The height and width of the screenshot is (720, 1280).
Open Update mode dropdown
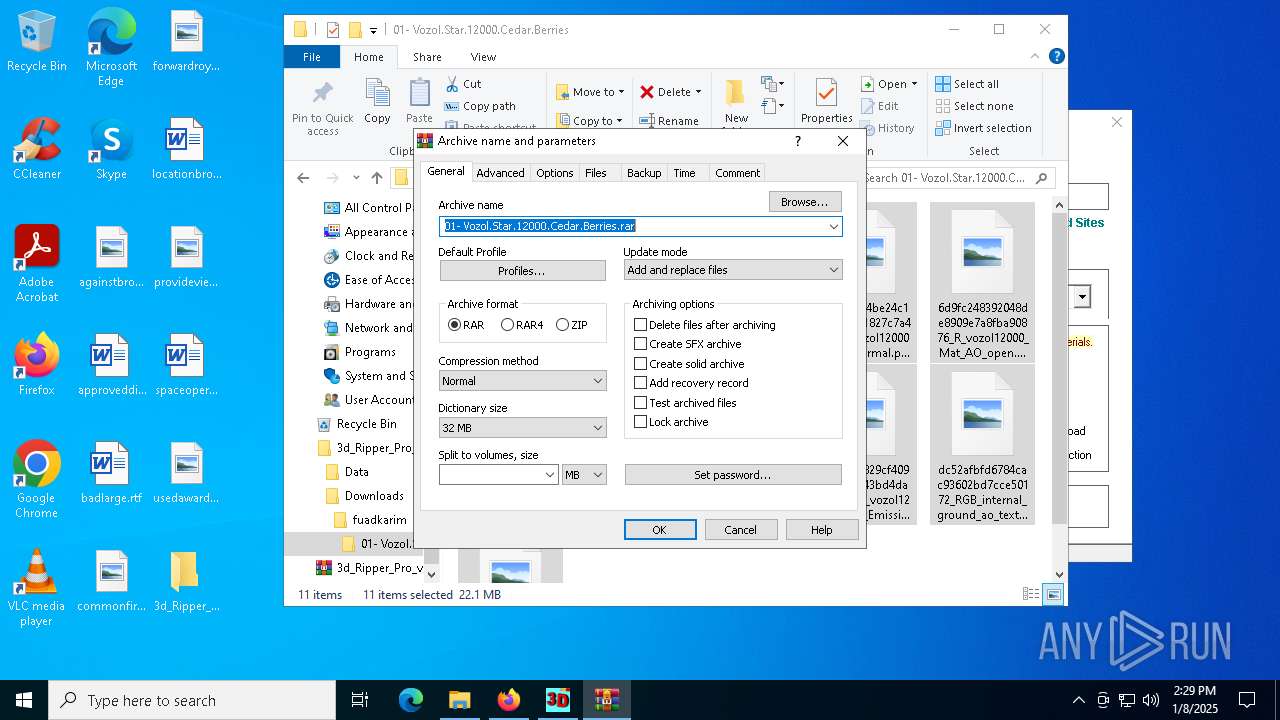point(733,270)
